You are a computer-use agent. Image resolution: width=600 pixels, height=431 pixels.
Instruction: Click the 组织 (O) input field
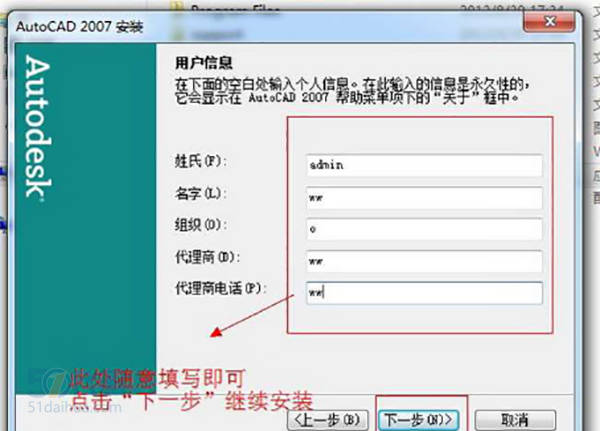424,229
